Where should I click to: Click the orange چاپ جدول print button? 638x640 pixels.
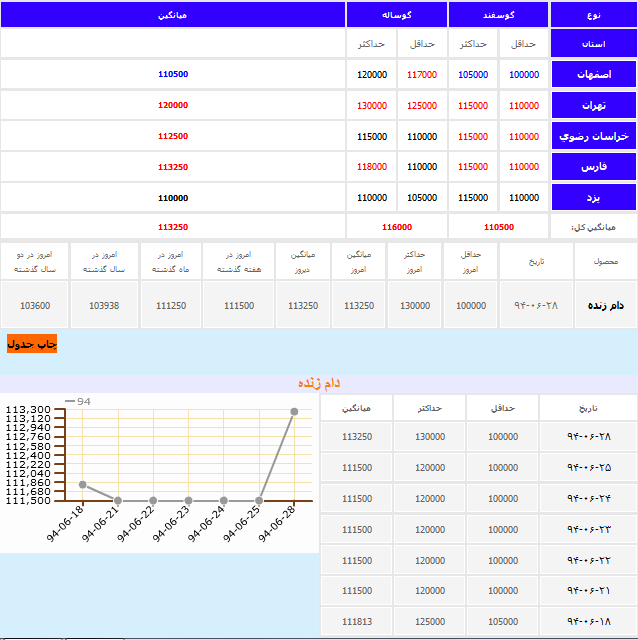(32, 344)
